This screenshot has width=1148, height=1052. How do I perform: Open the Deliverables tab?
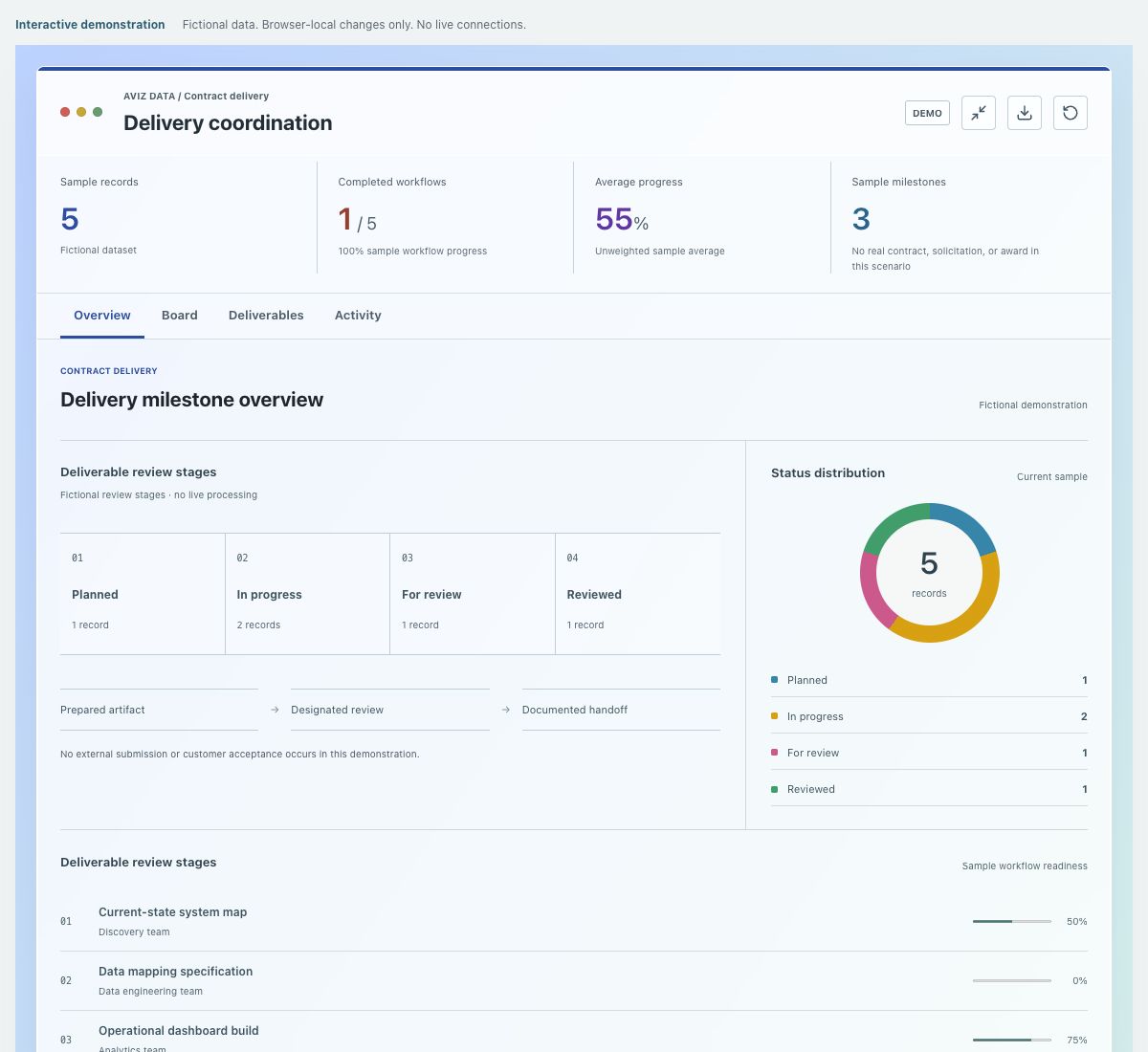pyautogui.click(x=266, y=316)
